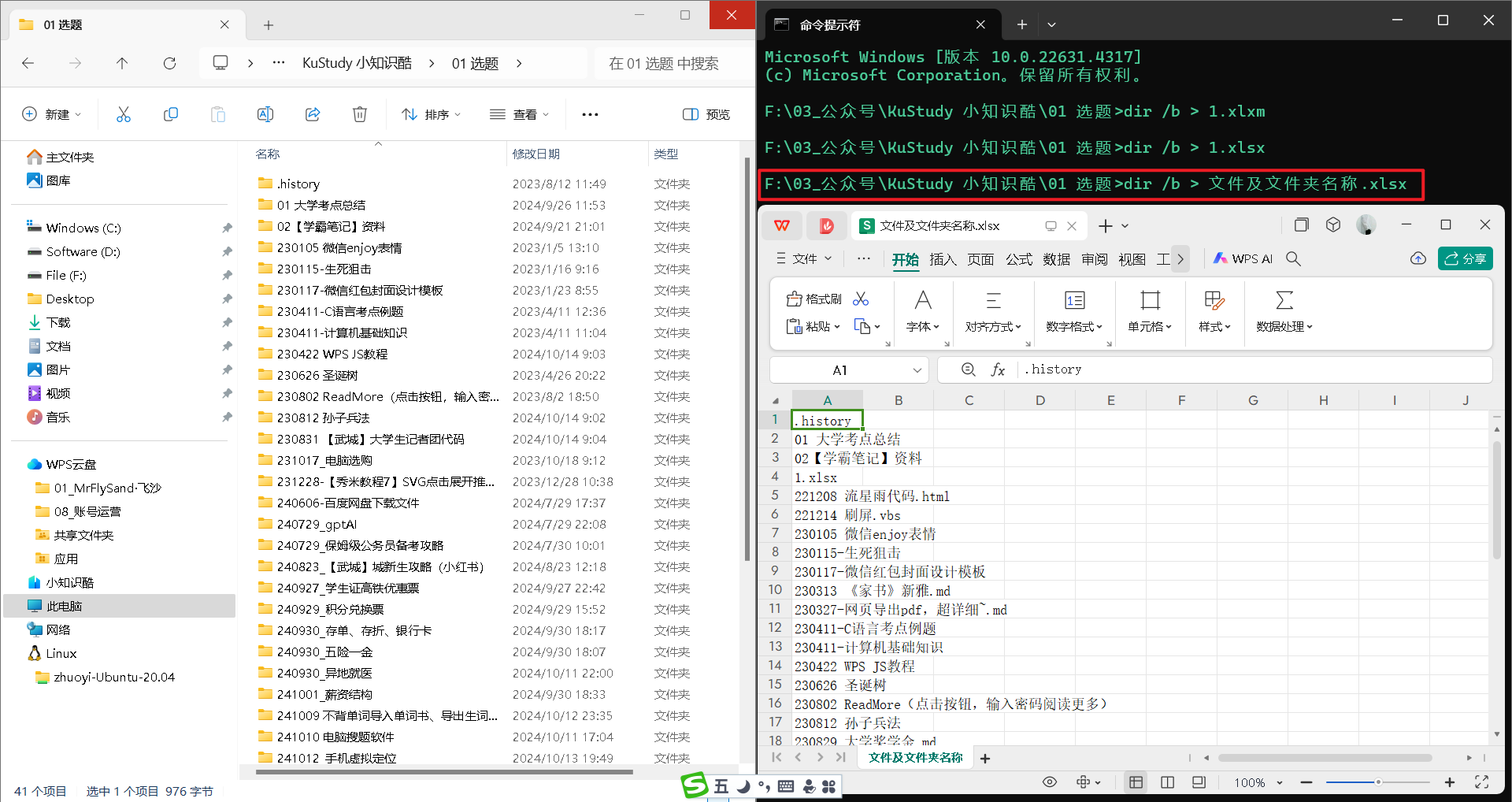Open the soft keyboard icon on IME bar
1512x802 pixels.
pyautogui.click(x=785, y=786)
